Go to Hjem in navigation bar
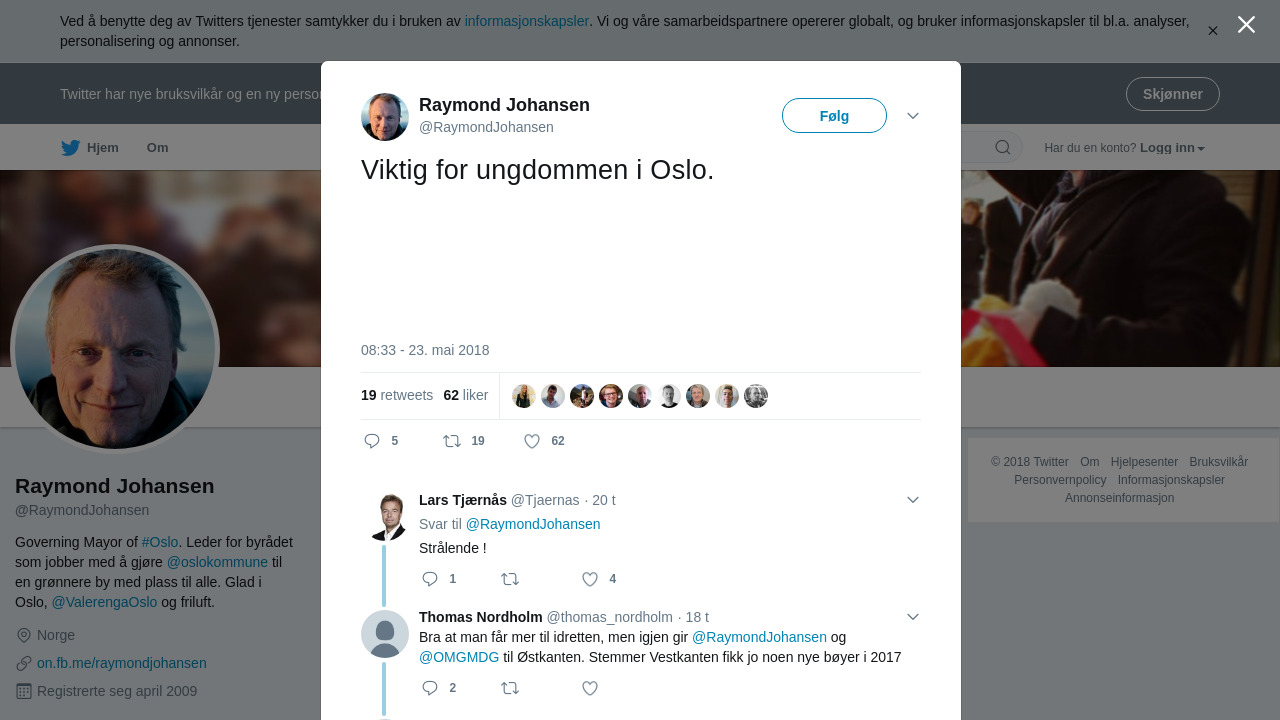Screen dimensions: 1280x720 point(90,148)
